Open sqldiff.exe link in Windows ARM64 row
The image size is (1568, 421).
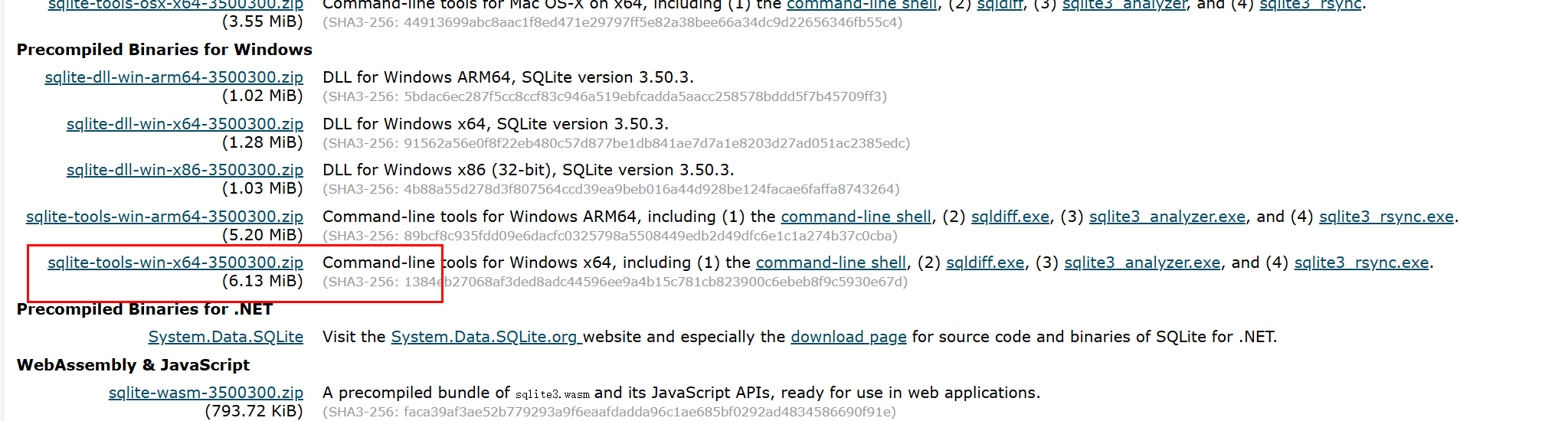[1010, 217]
